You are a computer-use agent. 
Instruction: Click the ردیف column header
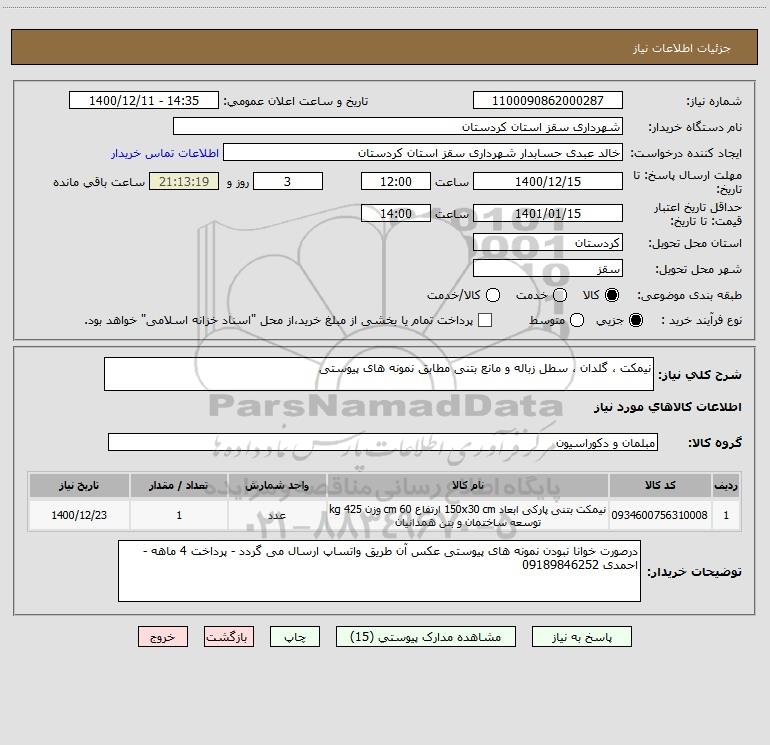click(726, 485)
